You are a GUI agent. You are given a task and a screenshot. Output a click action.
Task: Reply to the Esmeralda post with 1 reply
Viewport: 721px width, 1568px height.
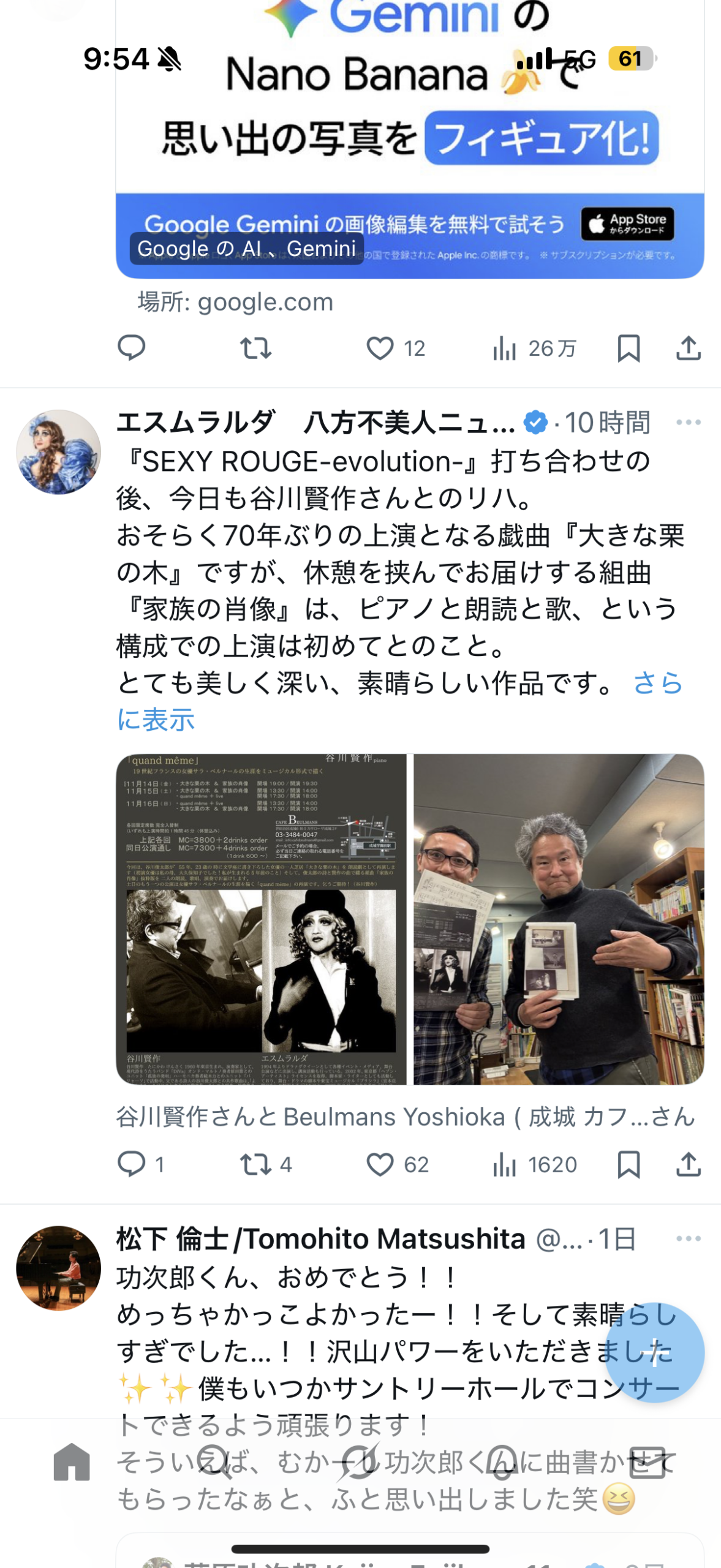point(141,1164)
